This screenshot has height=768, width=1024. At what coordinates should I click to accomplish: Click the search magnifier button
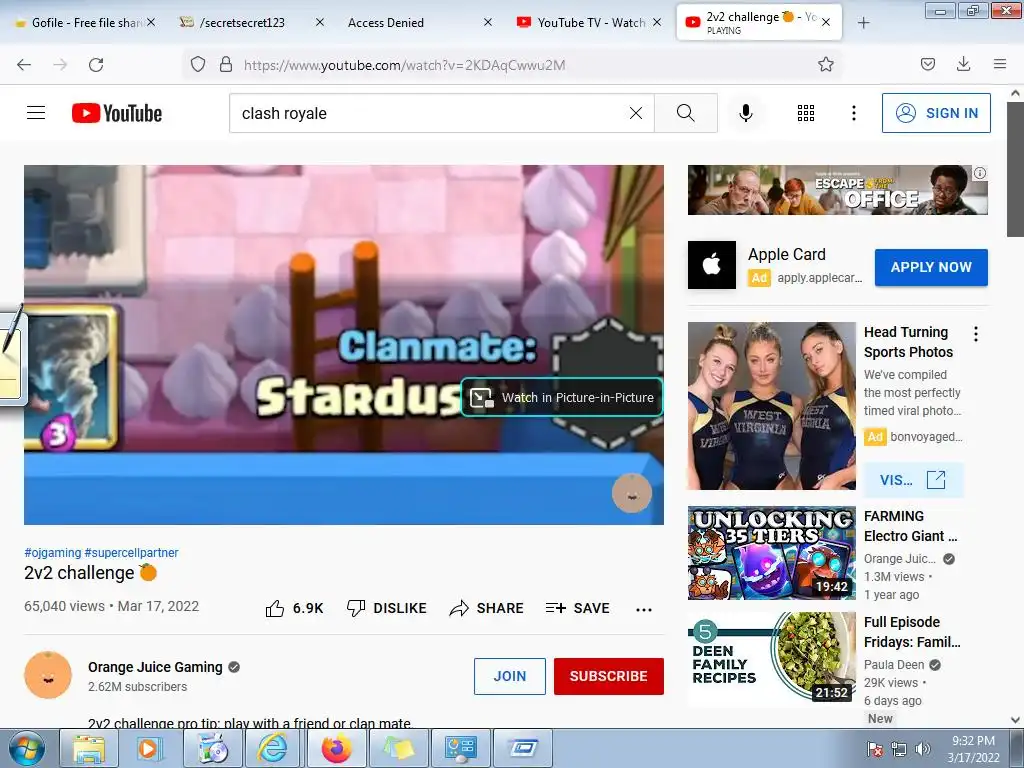point(686,113)
